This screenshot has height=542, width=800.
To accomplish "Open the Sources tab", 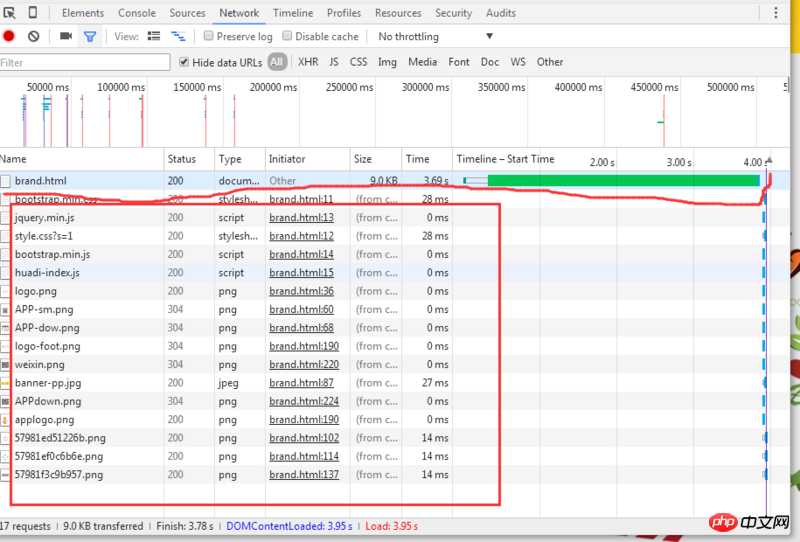I will (187, 13).
